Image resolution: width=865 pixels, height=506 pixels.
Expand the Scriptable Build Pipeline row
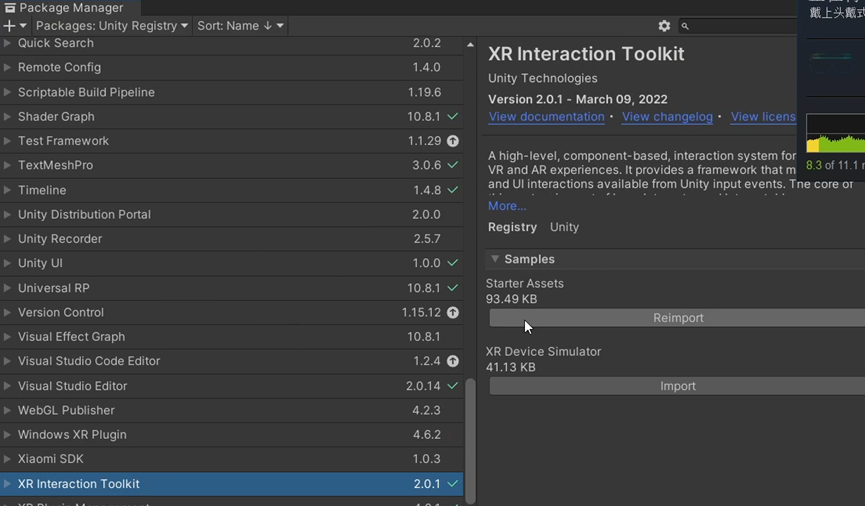click(7, 92)
